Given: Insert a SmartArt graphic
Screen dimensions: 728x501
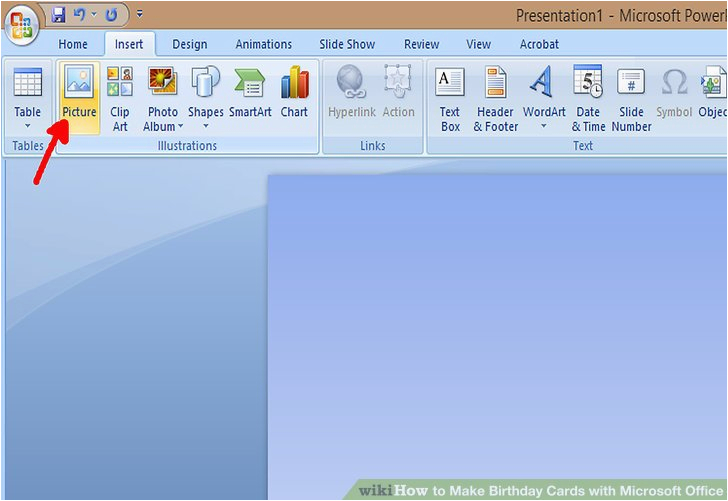Looking at the screenshot, I should pyautogui.click(x=250, y=93).
